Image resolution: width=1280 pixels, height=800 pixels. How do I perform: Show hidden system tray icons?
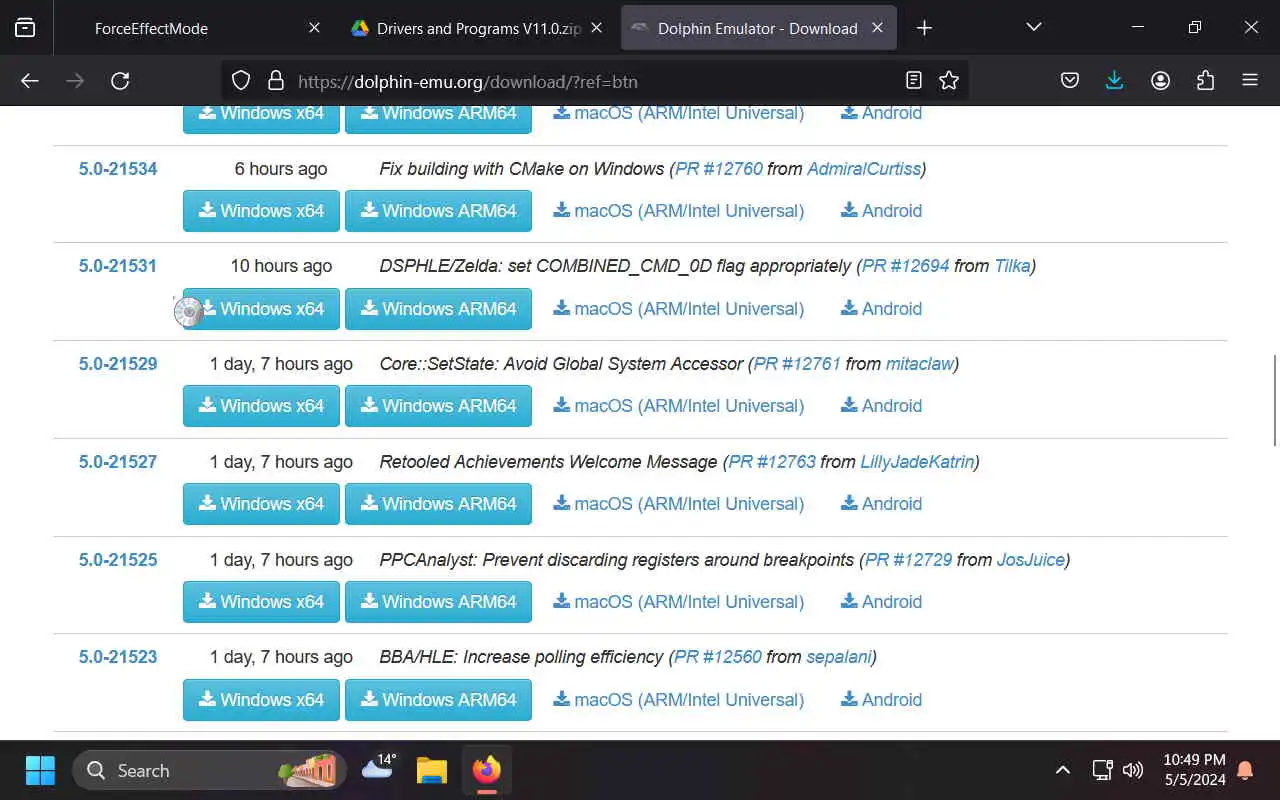[x=1063, y=770]
